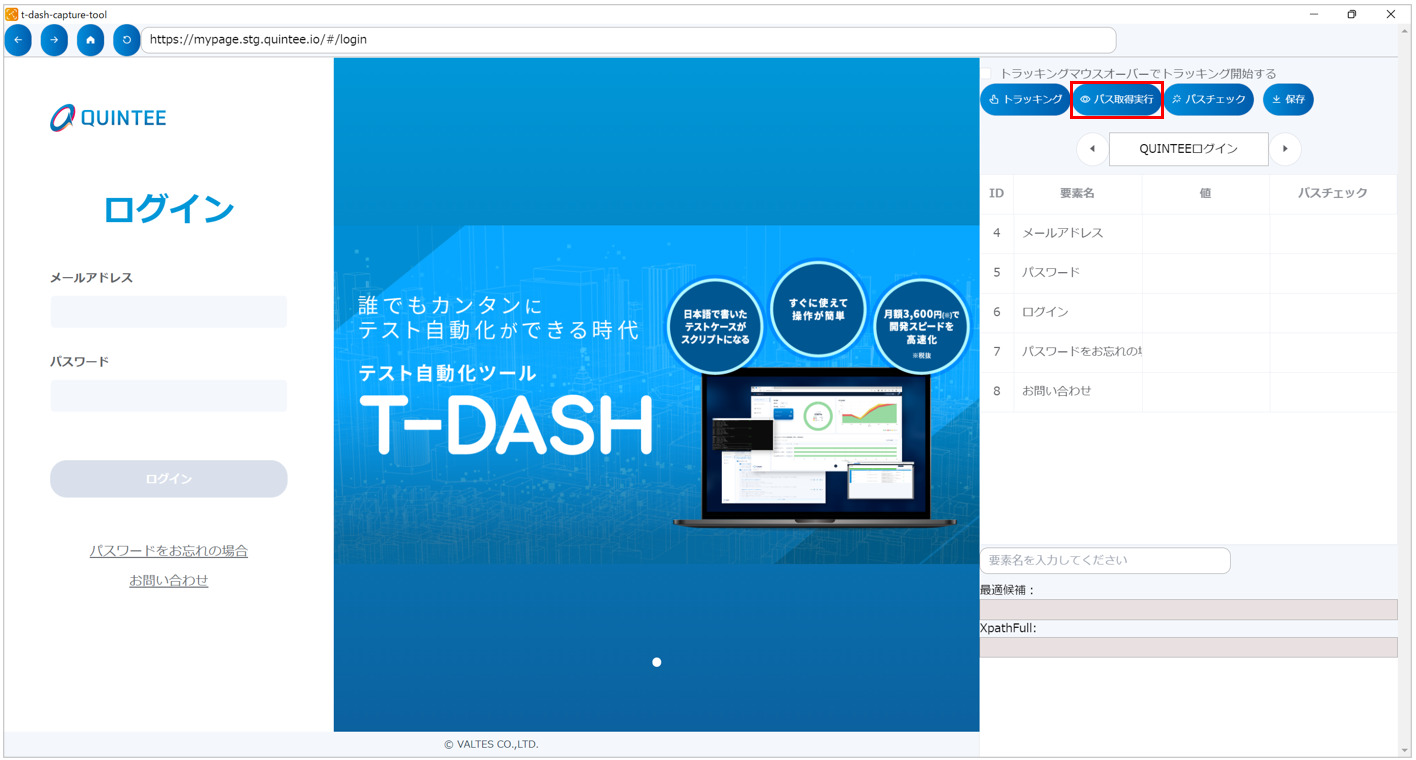Go to previous screen with left arrow

coord(1092,149)
